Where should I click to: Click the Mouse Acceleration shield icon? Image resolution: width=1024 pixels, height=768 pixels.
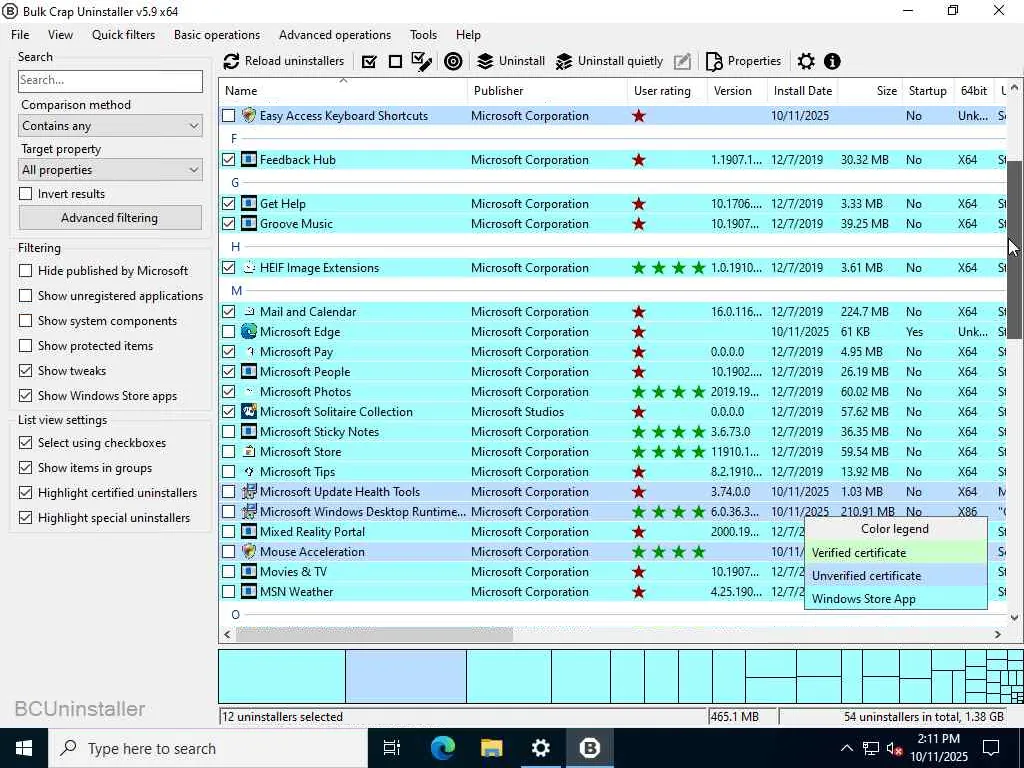249,552
